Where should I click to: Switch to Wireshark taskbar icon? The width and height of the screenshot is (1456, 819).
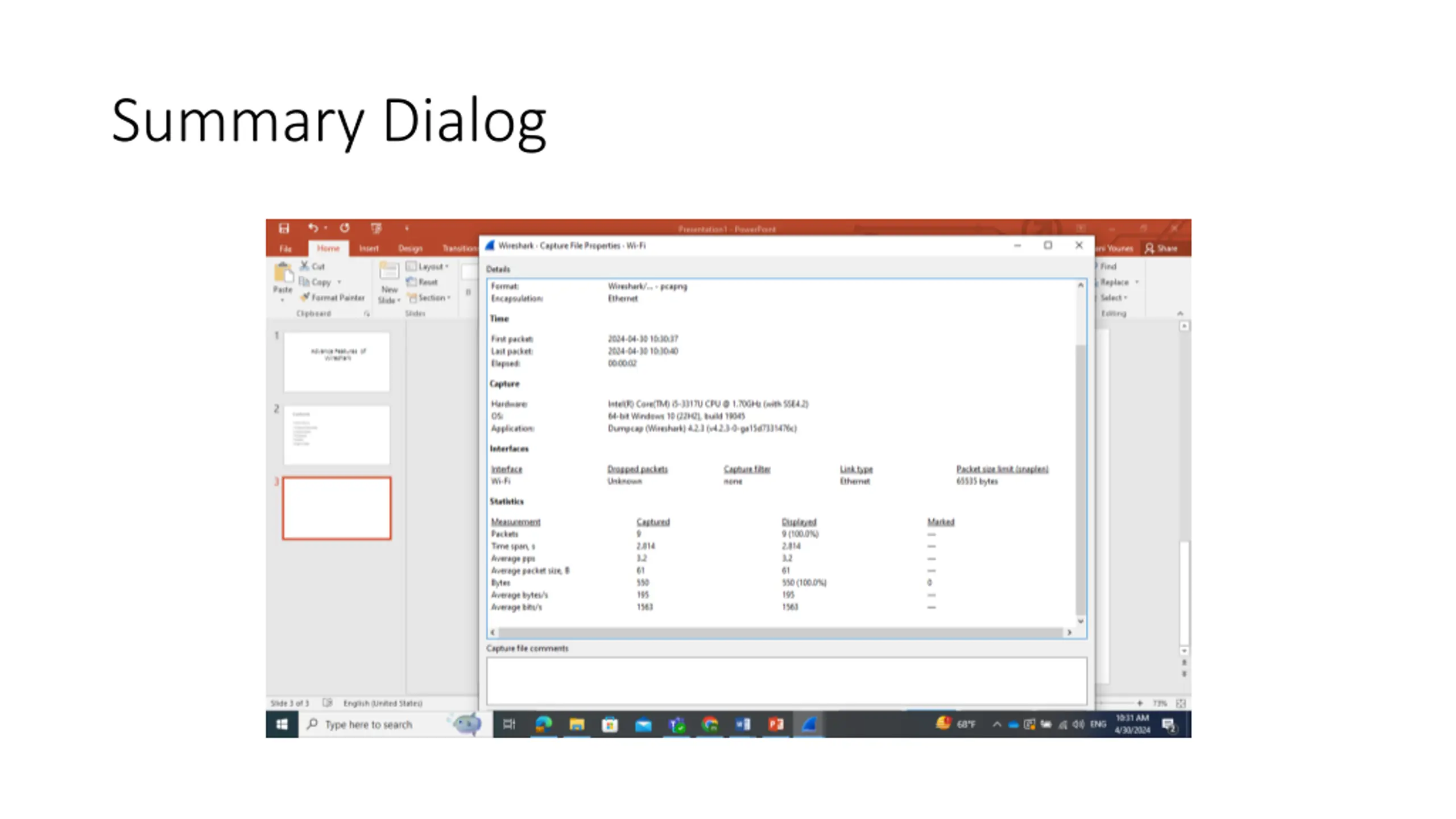pyautogui.click(x=809, y=725)
